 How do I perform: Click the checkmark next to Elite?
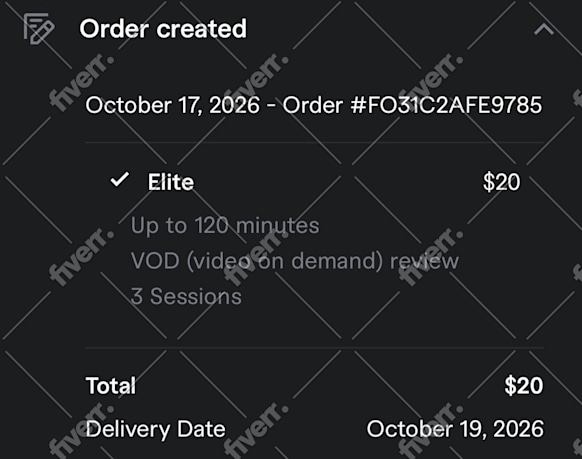[120, 180]
